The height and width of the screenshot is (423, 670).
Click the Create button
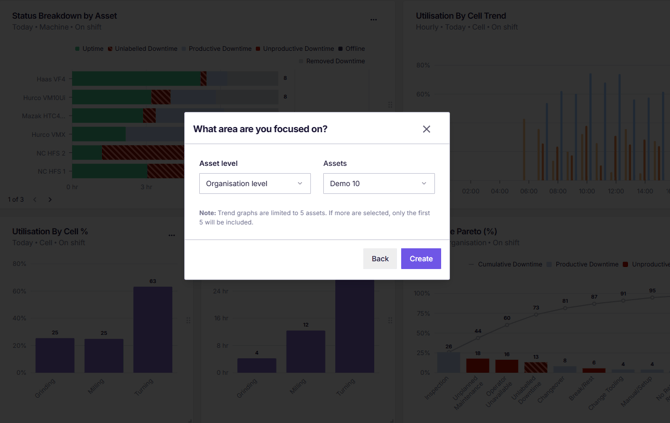point(421,258)
